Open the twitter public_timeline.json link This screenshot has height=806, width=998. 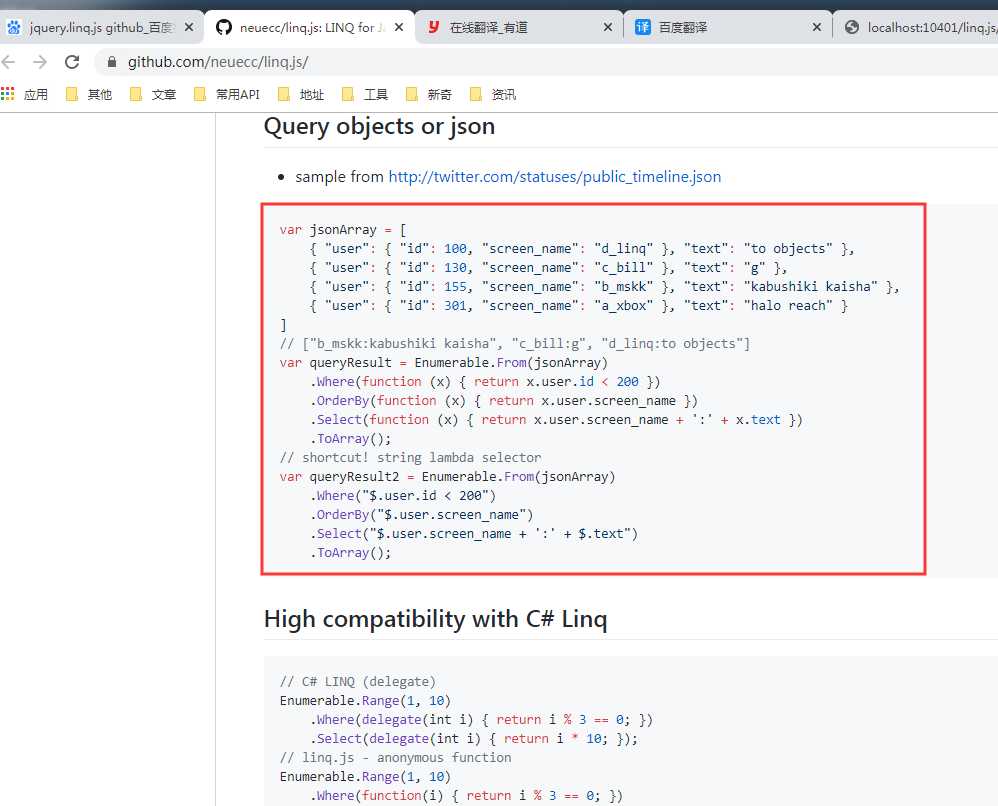(555, 177)
